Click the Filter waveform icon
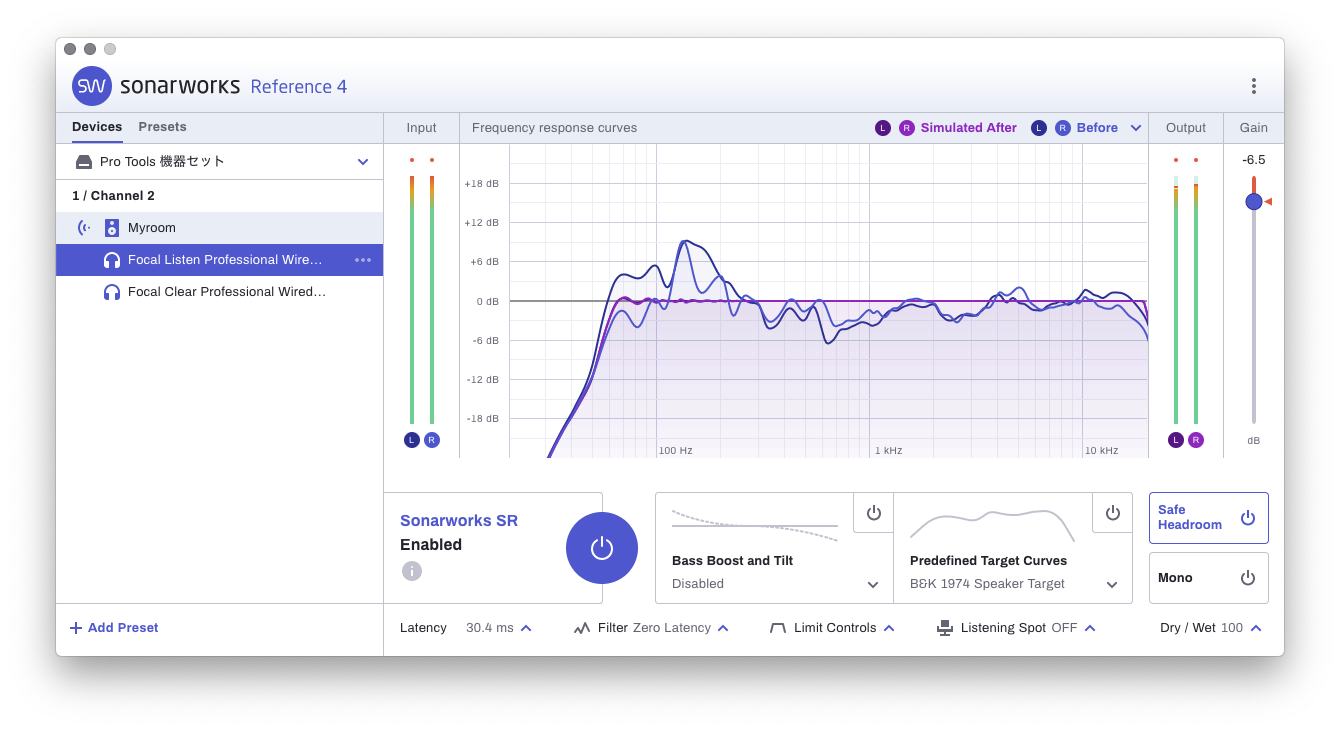Screen dimensions: 1340x730 click(x=582, y=628)
